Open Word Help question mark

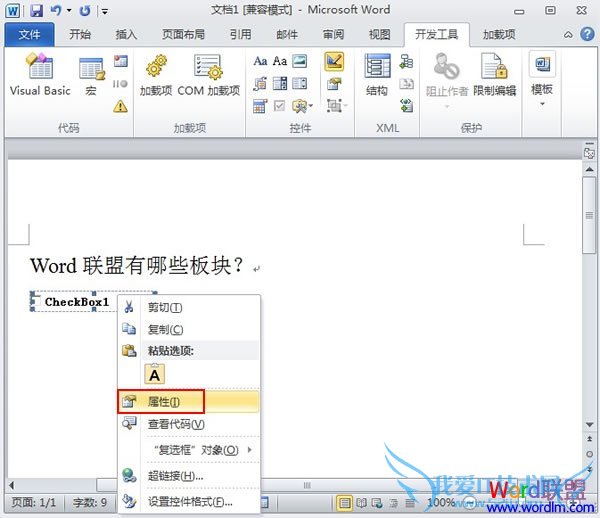(x=587, y=34)
